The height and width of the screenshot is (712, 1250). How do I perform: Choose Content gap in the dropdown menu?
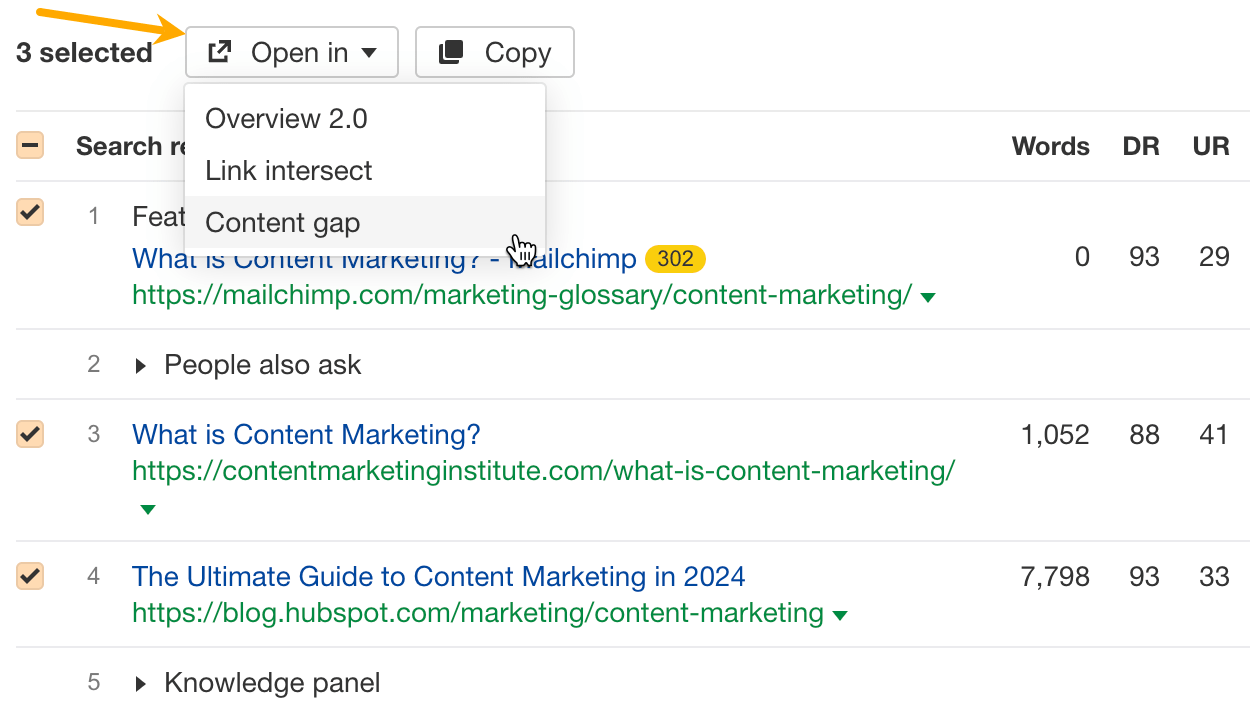click(x=284, y=222)
